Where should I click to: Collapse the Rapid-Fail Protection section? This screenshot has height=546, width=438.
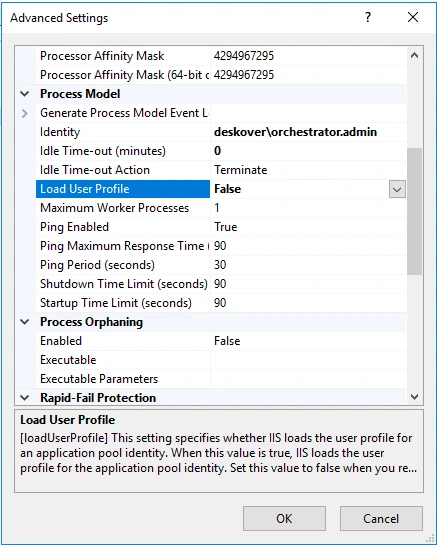coord(24,398)
